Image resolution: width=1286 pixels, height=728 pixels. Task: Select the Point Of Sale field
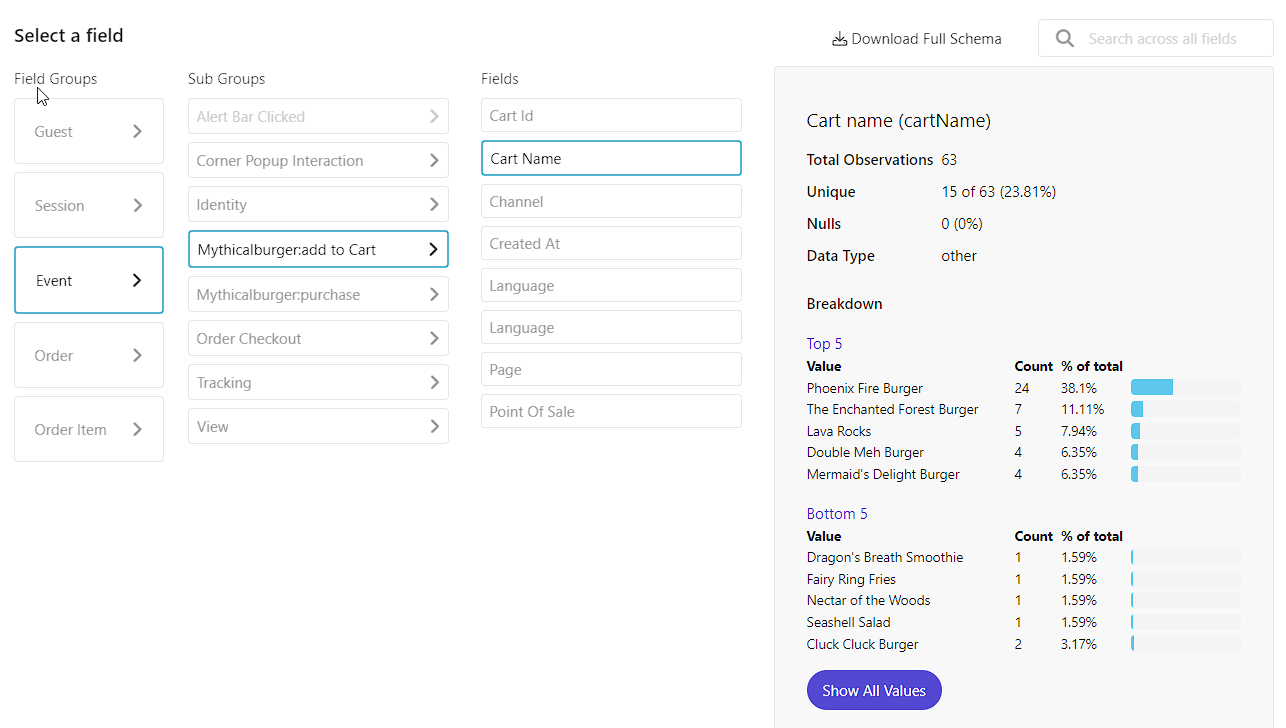point(611,411)
